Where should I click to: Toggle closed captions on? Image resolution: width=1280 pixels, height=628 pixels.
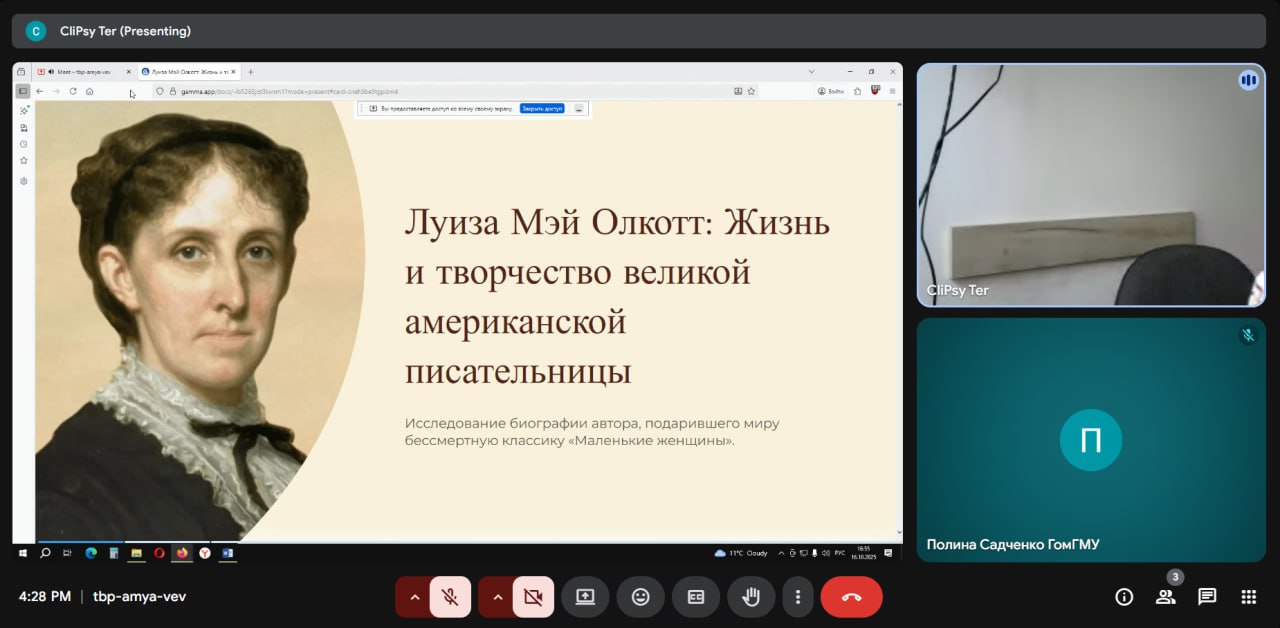[x=695, y=597]
